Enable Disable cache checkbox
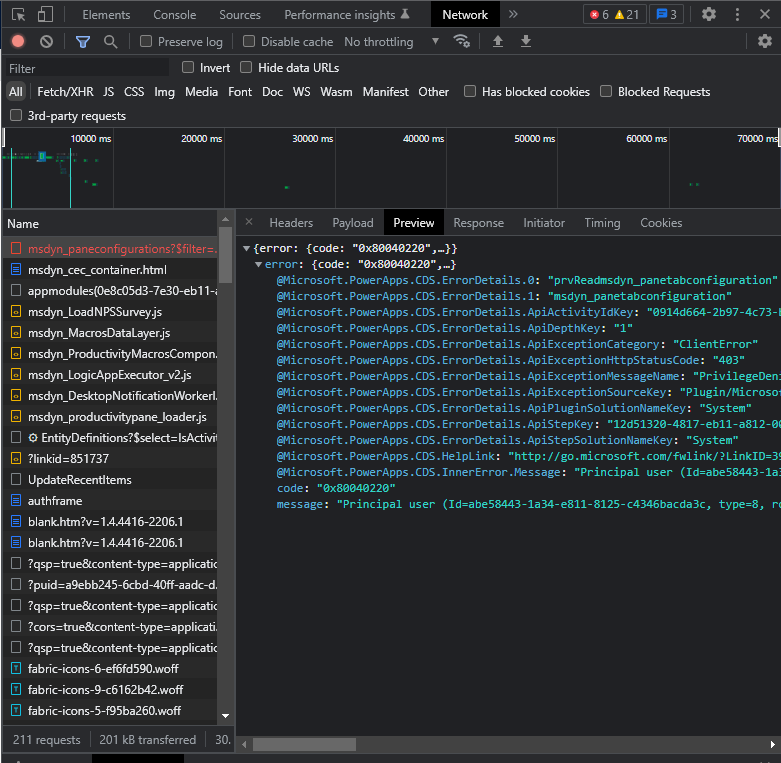This screenshot has height=763, width=781. click(249, 41)
